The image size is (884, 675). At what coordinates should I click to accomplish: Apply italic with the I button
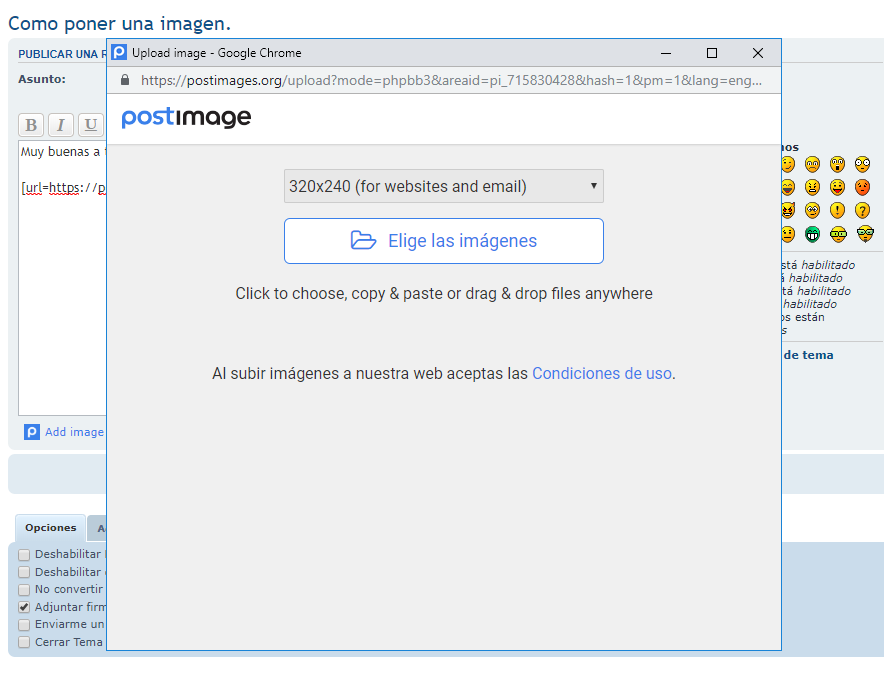coord(60,125)
